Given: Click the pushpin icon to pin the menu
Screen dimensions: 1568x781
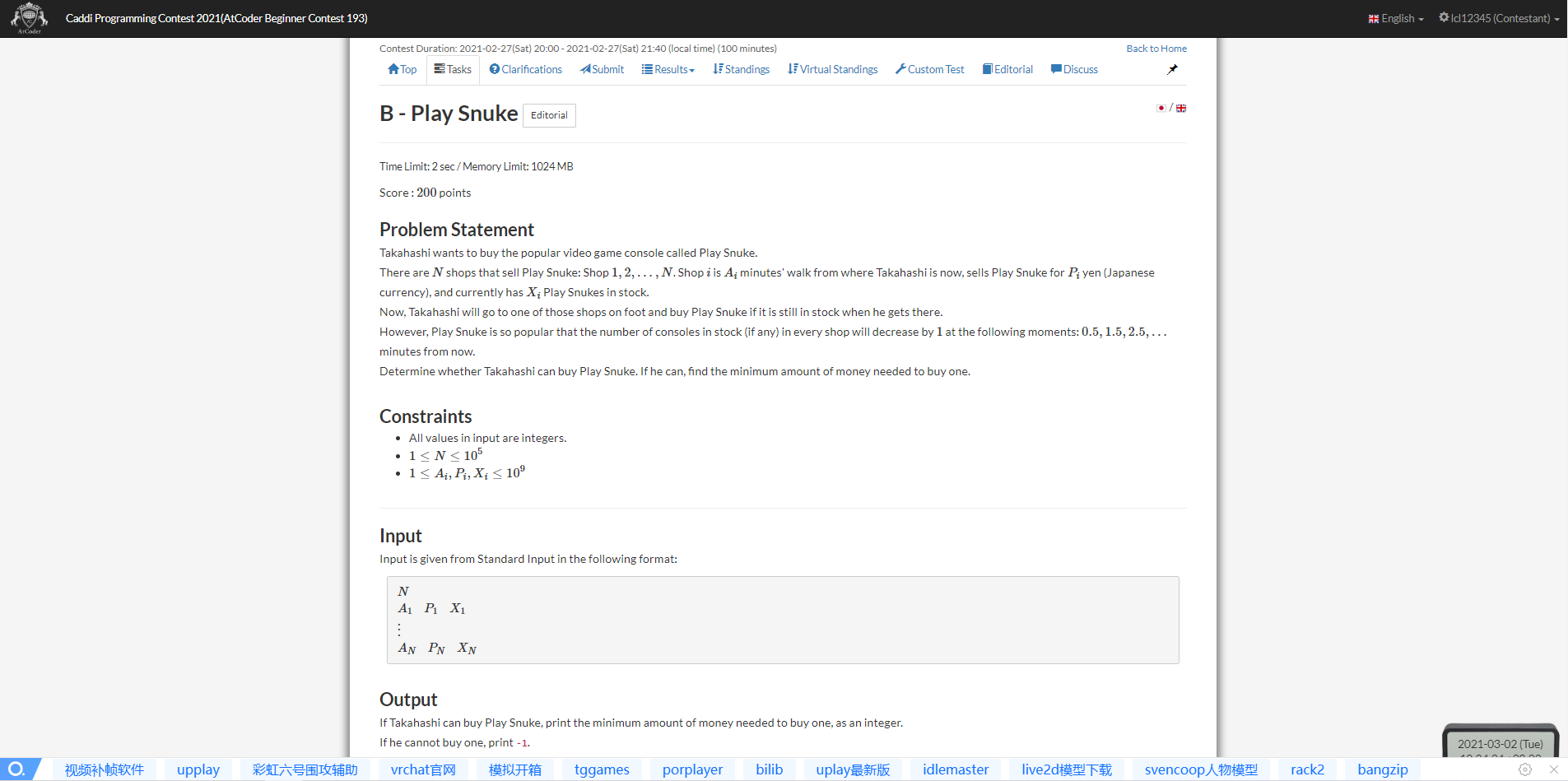Looking at the screenshot, I should click(1172, 70).
